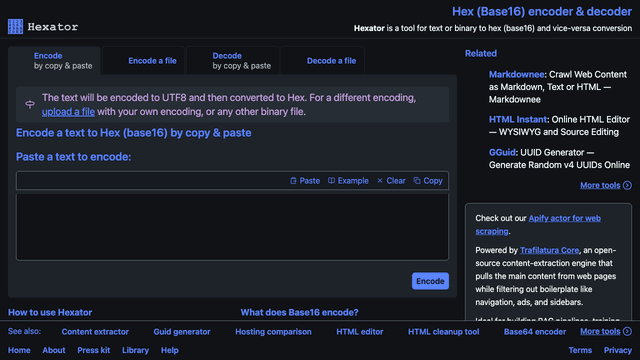Viewport: 640px width, 360px height.
Task: Click What does Base16 encode? heading
Action: pos(299,312)
